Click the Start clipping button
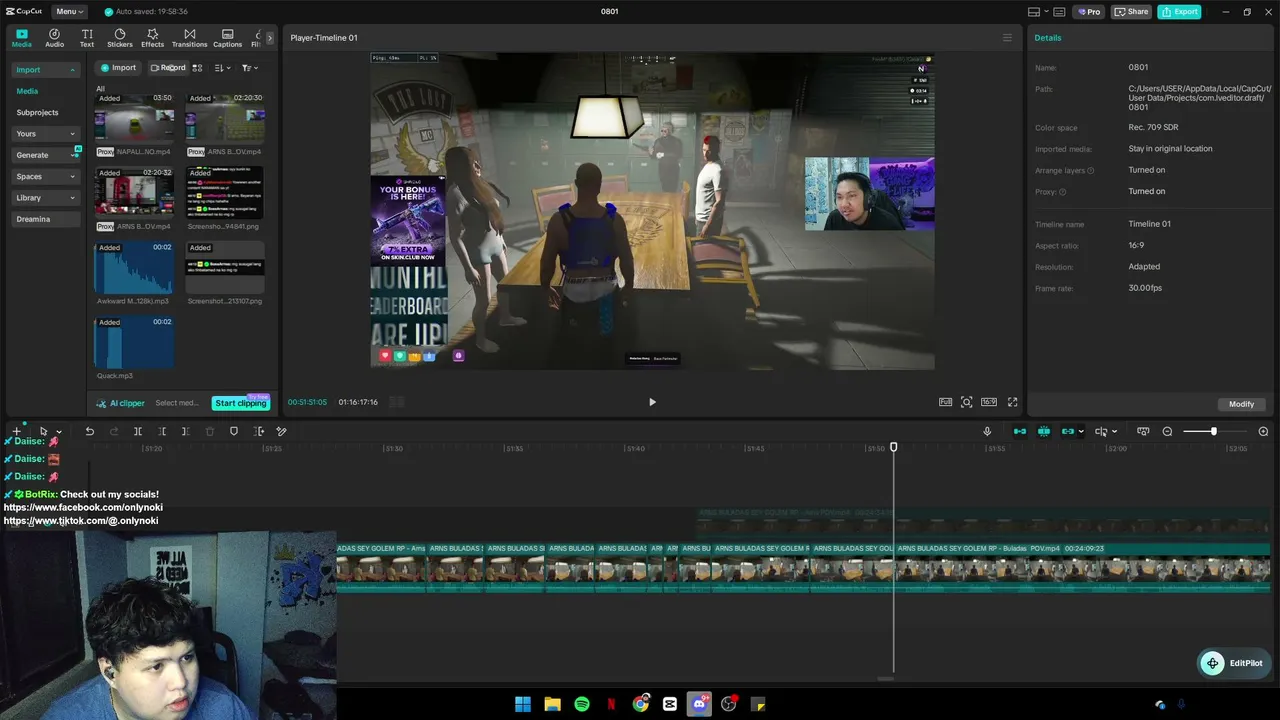The image size is (1280, 720). click(241, 403)
